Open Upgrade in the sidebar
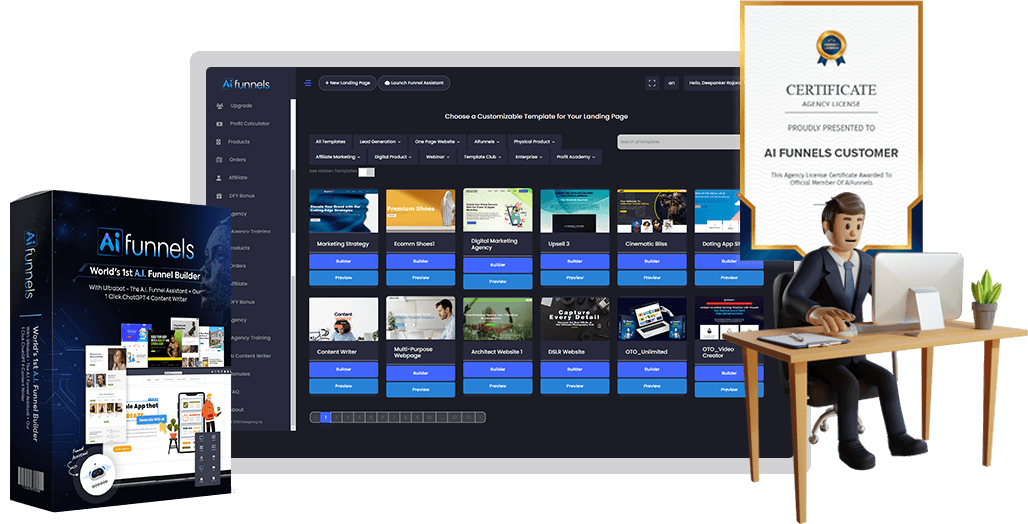Image resolution: width=1028 pixels, height=524 pixels. point(241,106)
